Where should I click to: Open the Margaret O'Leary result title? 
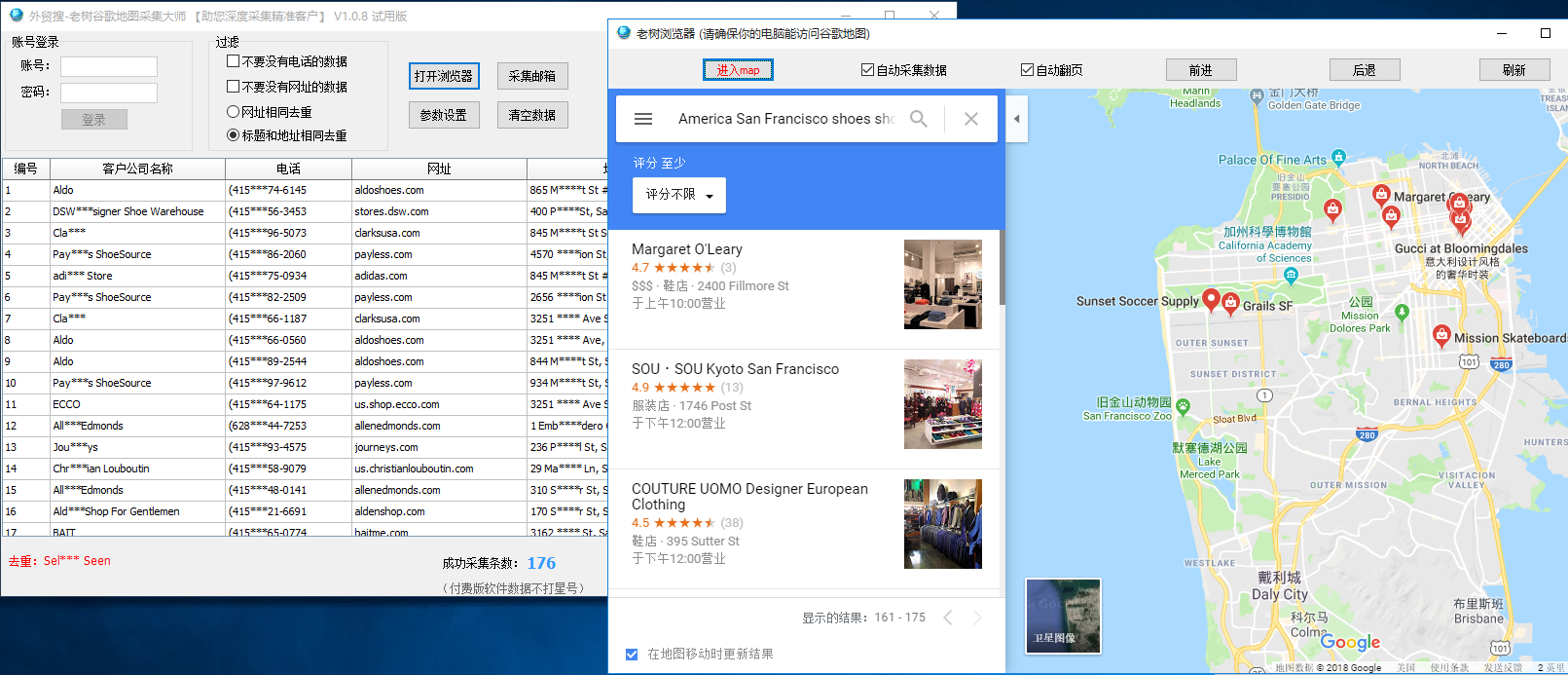coord(687,249)
